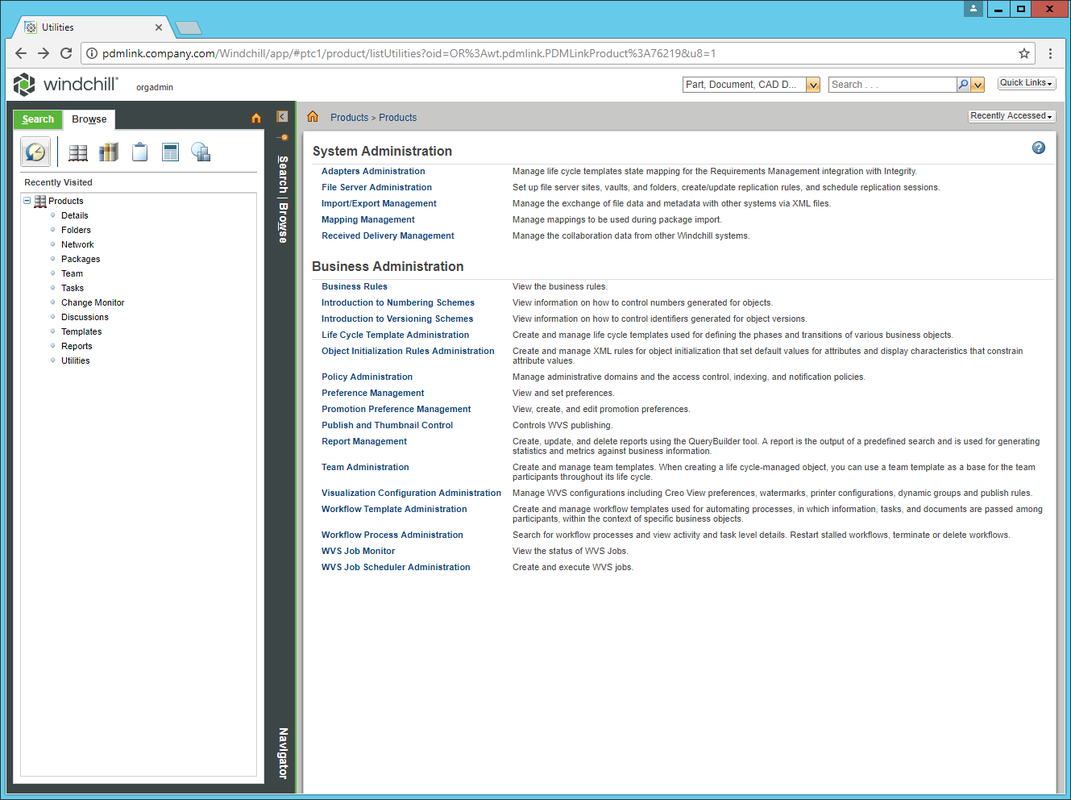Click the browser address bar
1071x800 pixels.
point(557,53)
